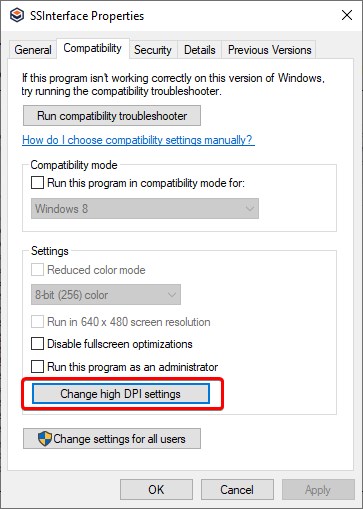Toggle Run in 640 x 480 screen resolution
This screenshot has width=363, height=509.
coord(37,322)
